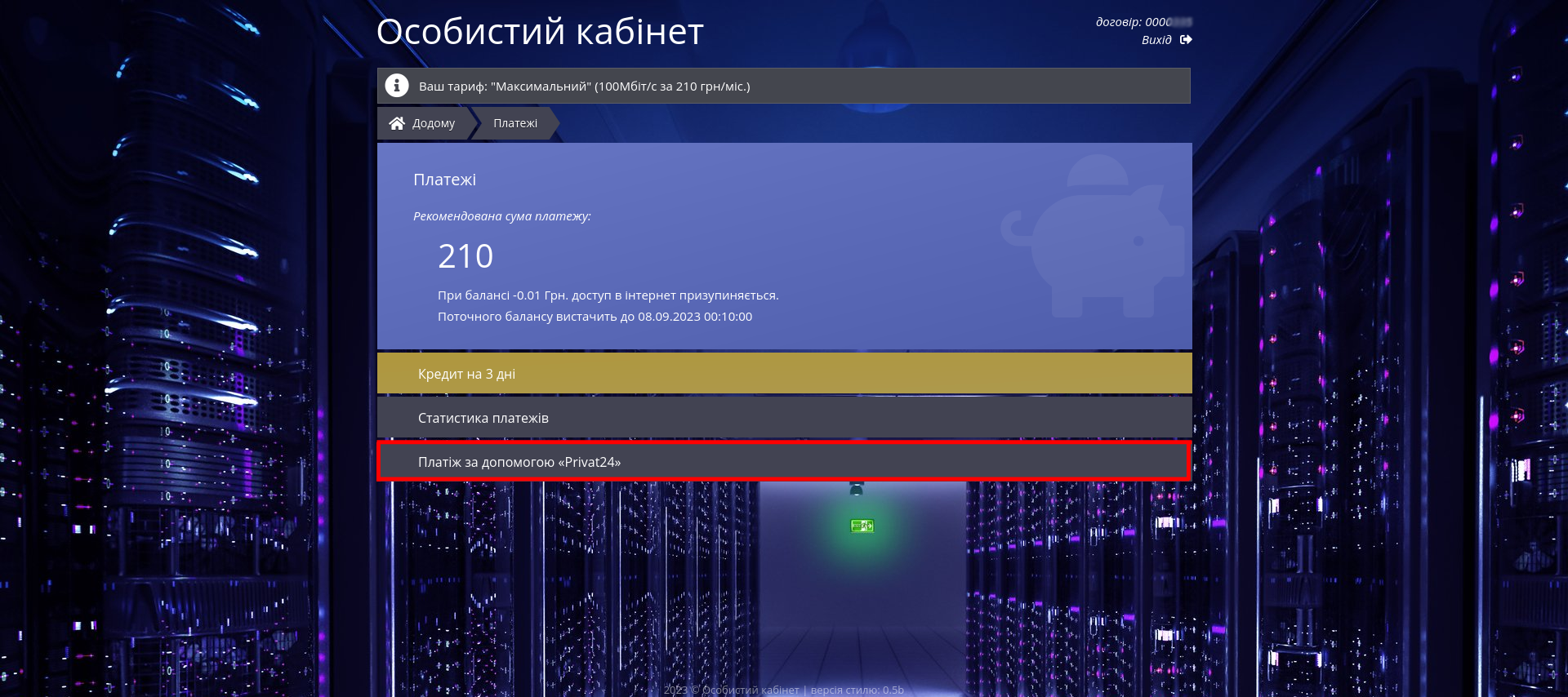Click the contract number "договір" text
This screenshot has width=1568, height=697.
1133,22
